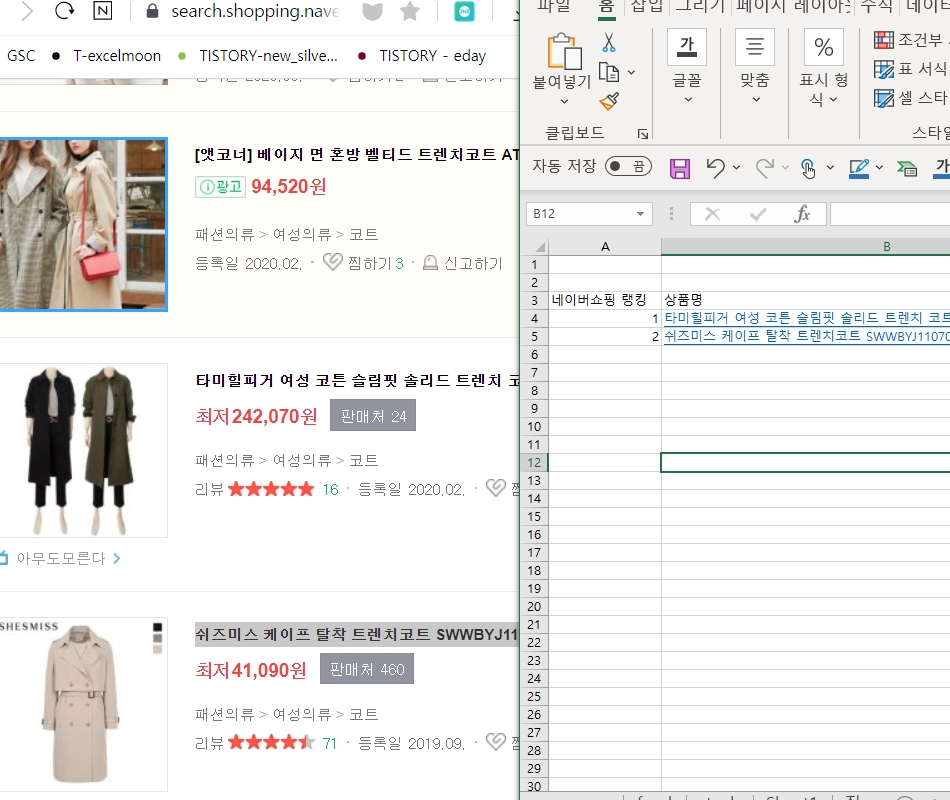Viewport: 950px width, 800px height.
Task: Click the heart 찜하기 icon on beige coat ad
Action: [x=333, y=262]
